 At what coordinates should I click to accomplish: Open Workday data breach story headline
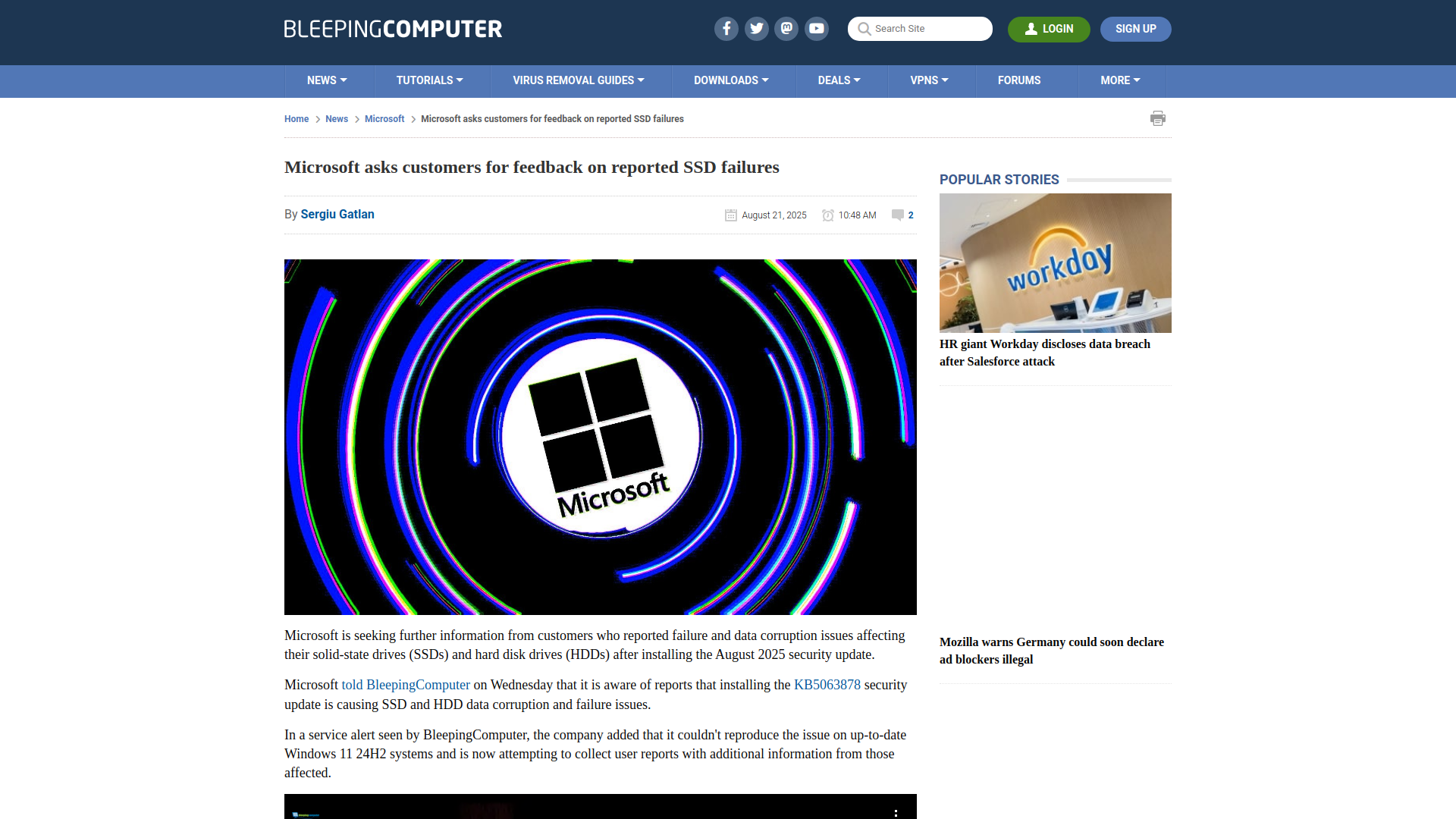[1045, 353]
